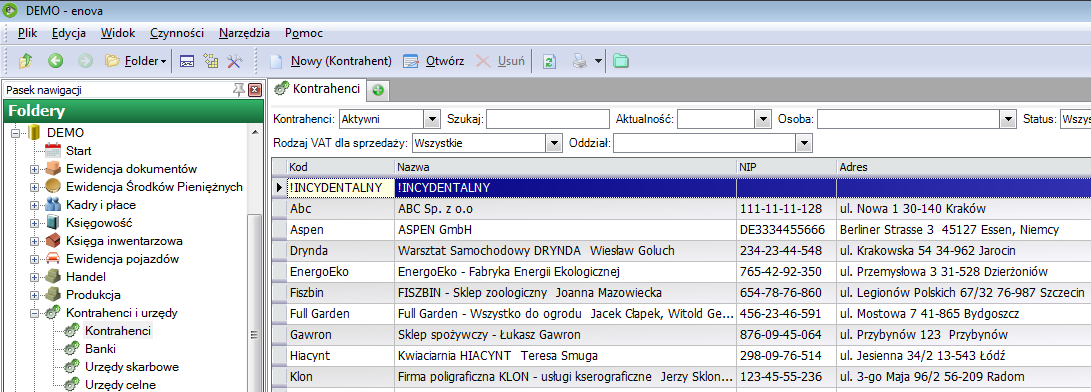Image resolution: width=1091 pixels, height=392 pixels.
Task: Select Banki in the folder tree
Action: (x=100, y=349)
